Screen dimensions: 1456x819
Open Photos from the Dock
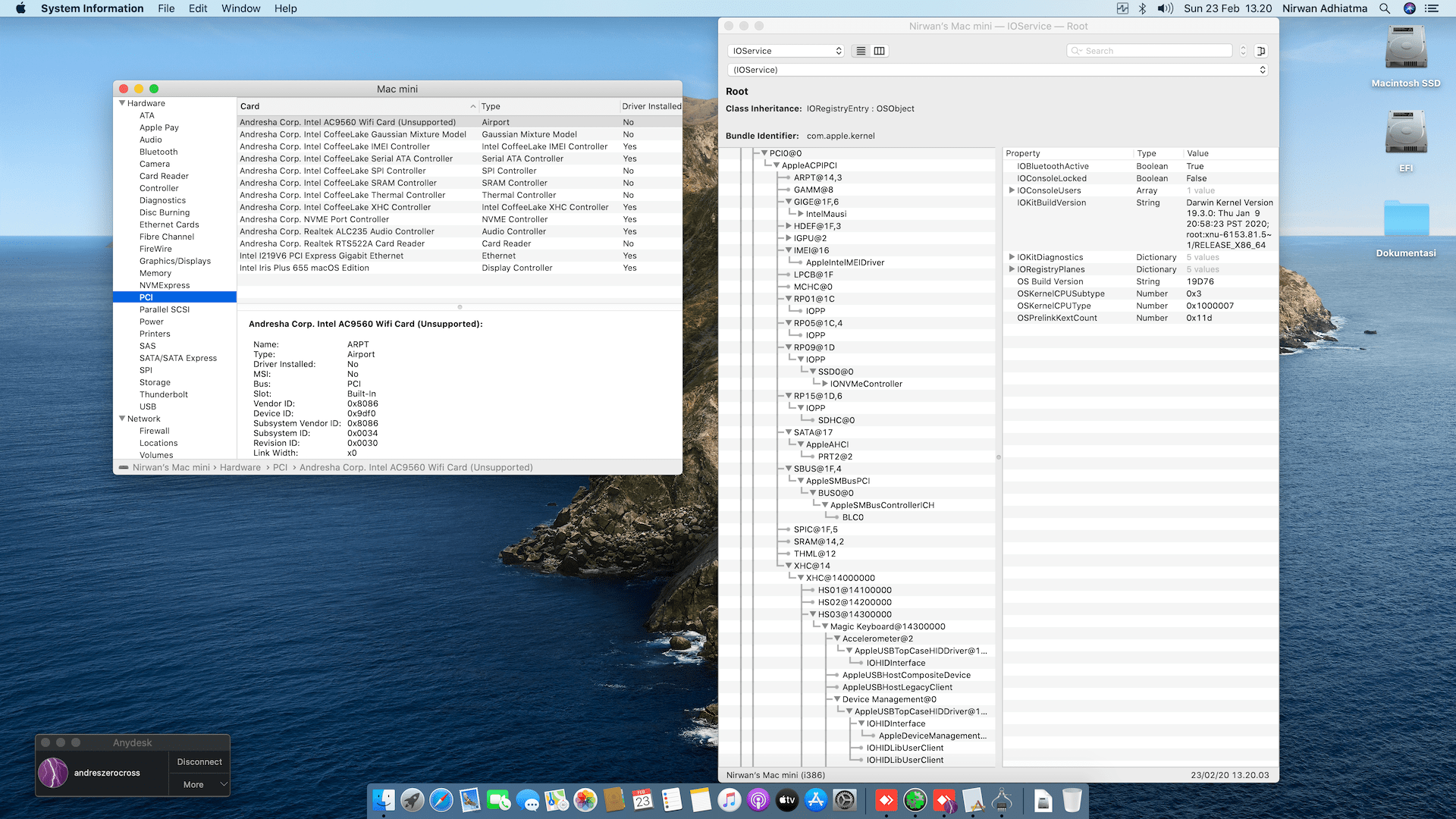pos(585,800)
